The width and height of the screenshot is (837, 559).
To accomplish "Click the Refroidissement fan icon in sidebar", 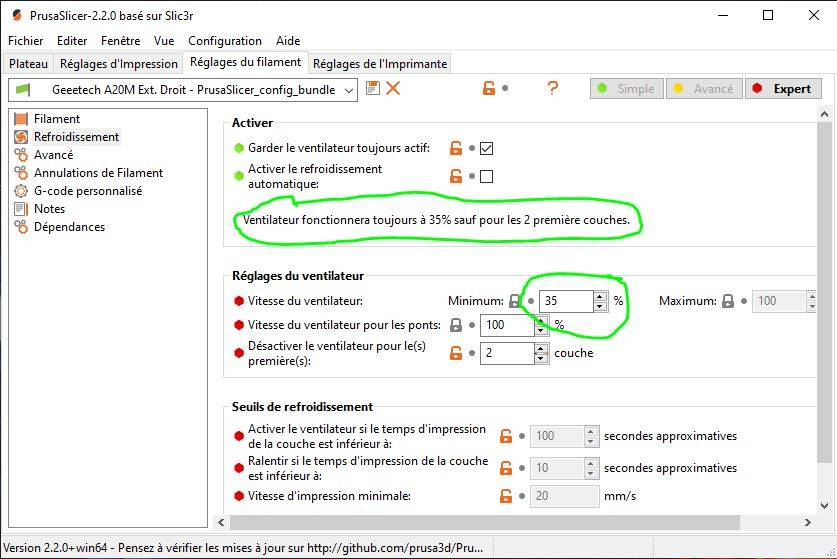I will 21,137.
